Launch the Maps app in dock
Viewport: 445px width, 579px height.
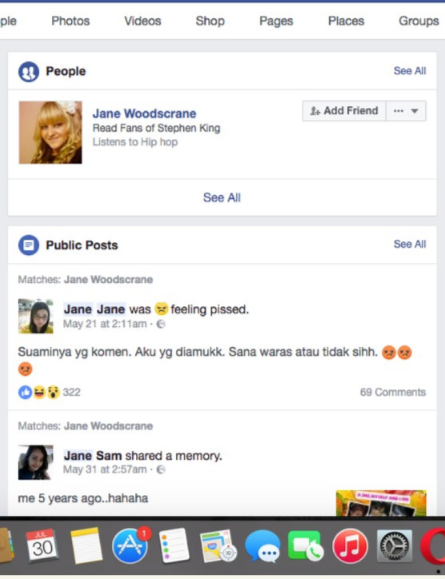tap(218, 546)
